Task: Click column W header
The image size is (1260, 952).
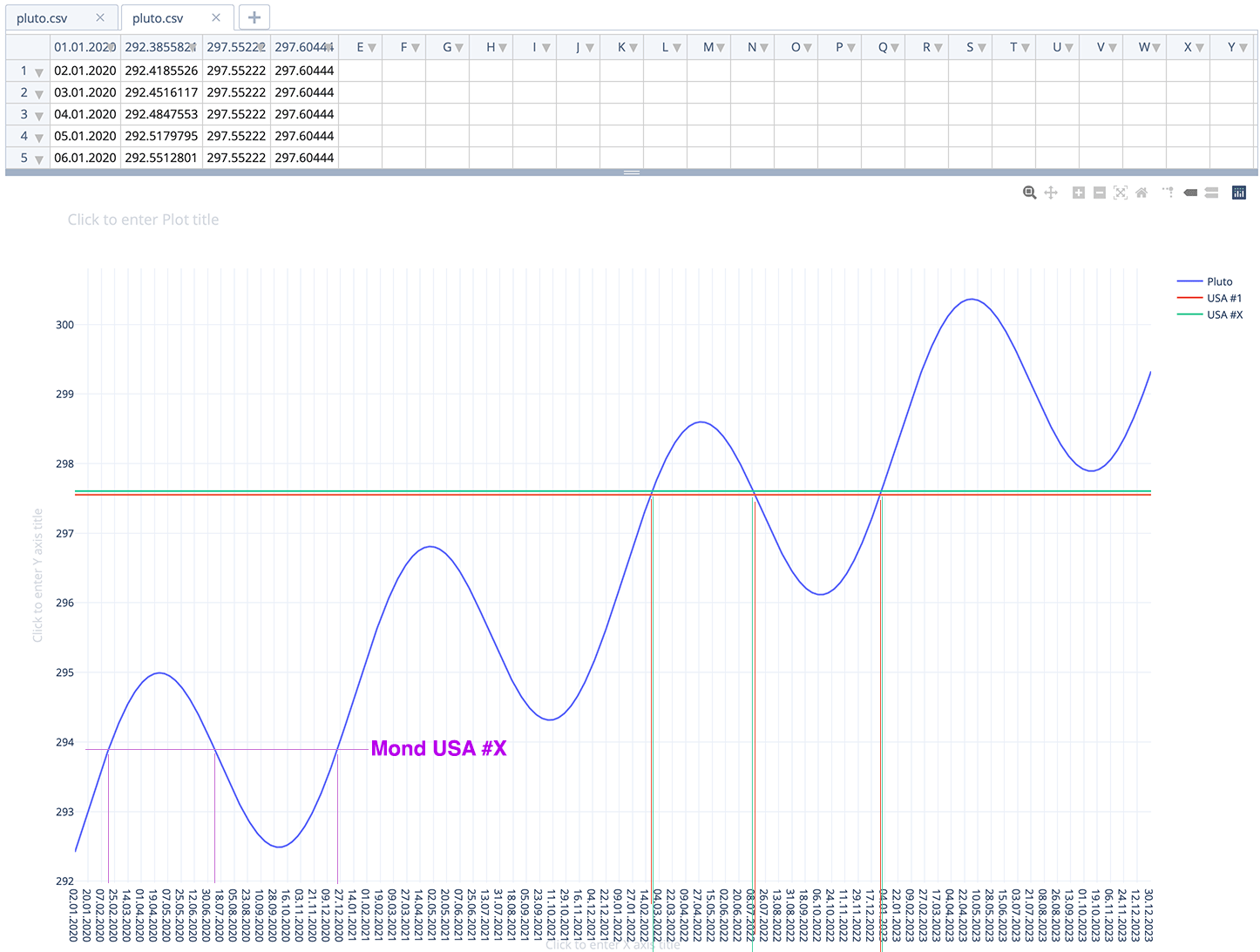Action: pos(1144,47)
